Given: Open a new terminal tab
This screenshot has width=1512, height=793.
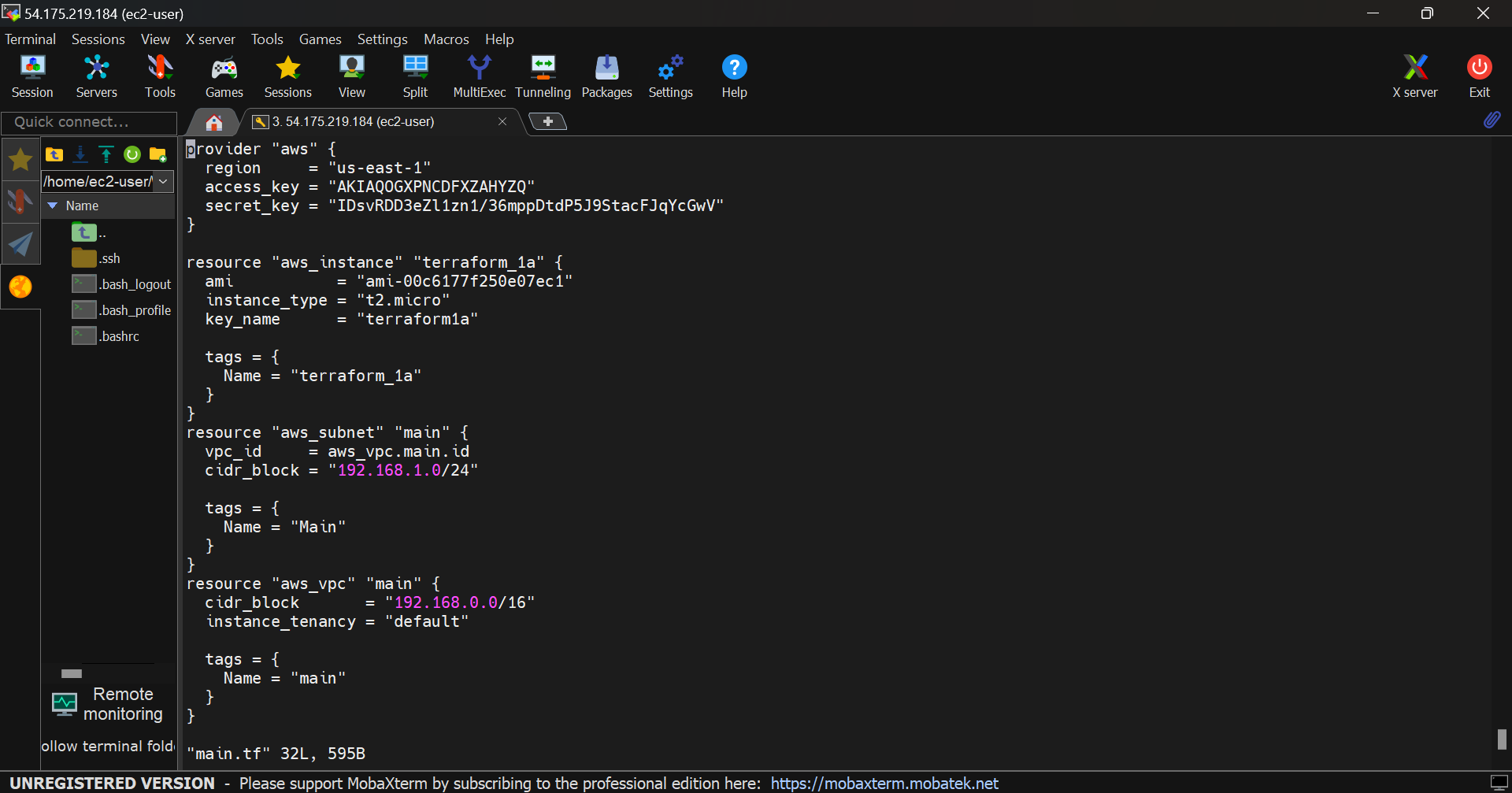Looking at the screenshot, I should pyautogui.click(x=547, y=121).
